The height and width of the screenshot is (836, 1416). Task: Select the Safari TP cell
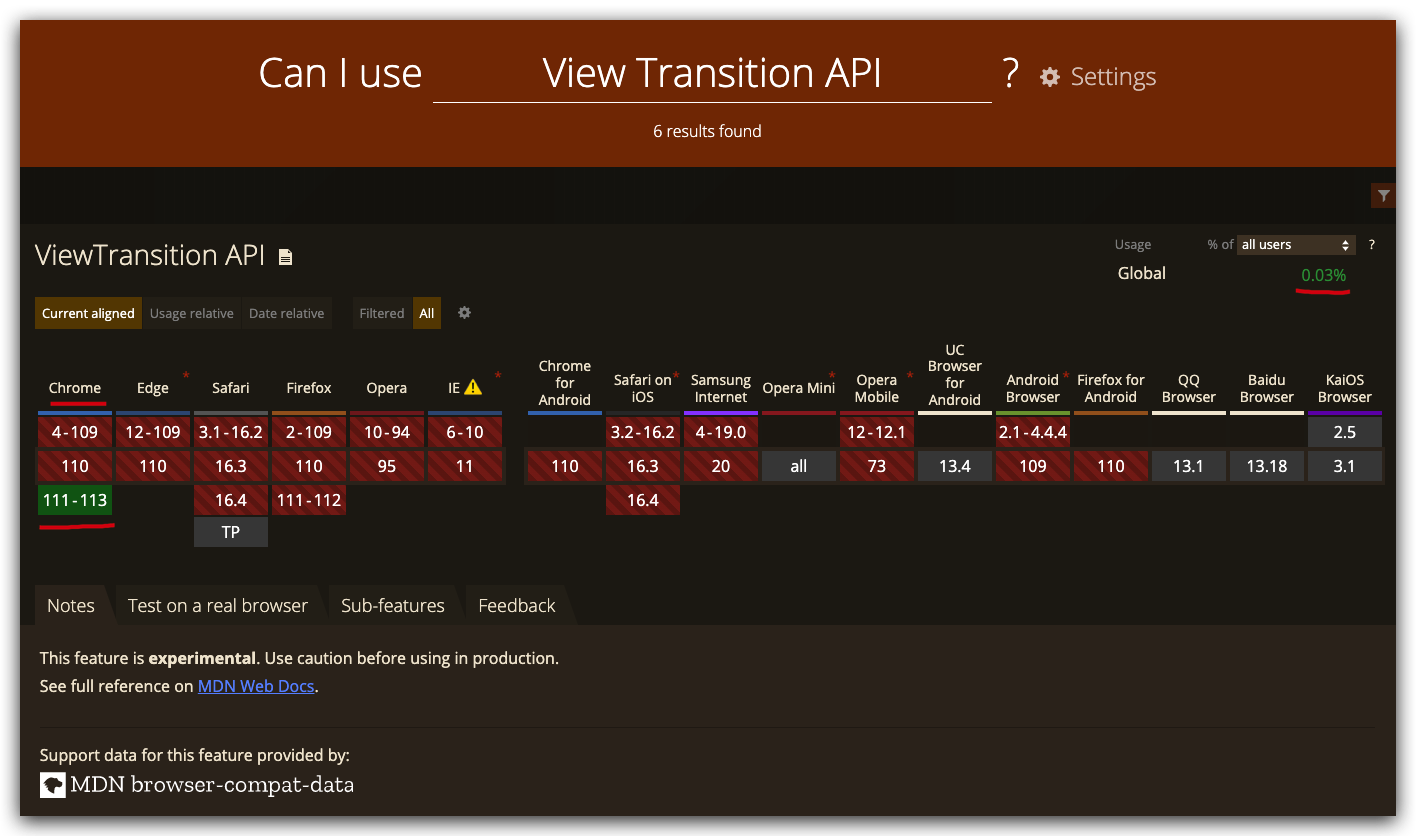tap(231, 532)
